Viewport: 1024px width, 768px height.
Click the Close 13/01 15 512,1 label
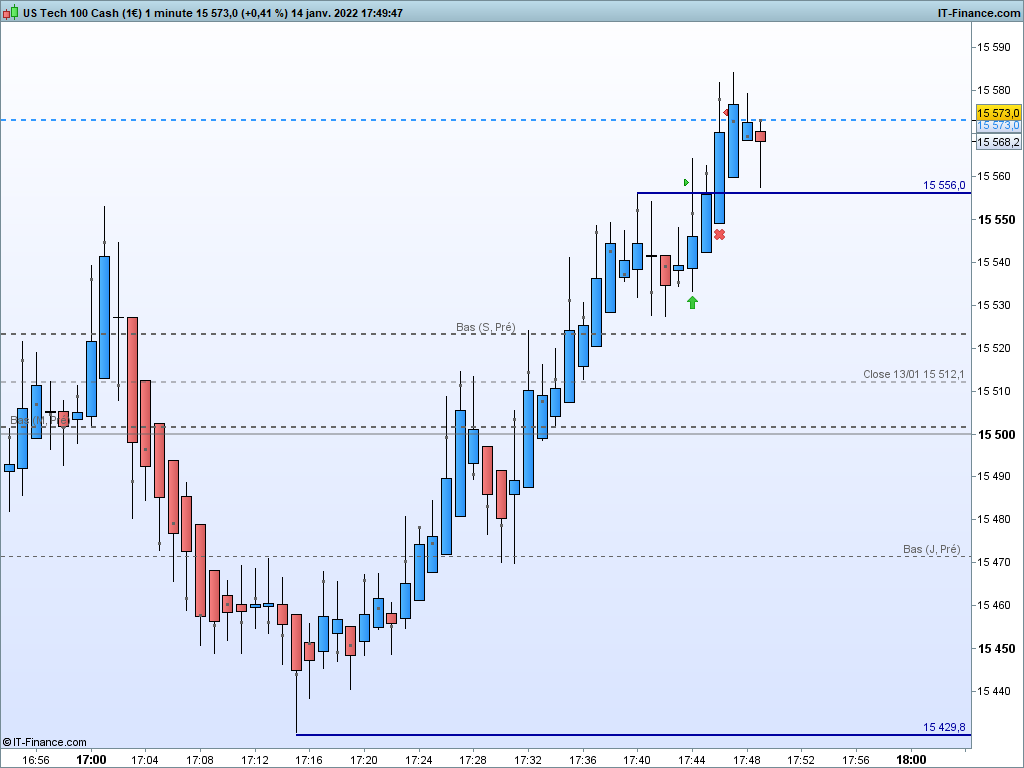click(914, 374)
